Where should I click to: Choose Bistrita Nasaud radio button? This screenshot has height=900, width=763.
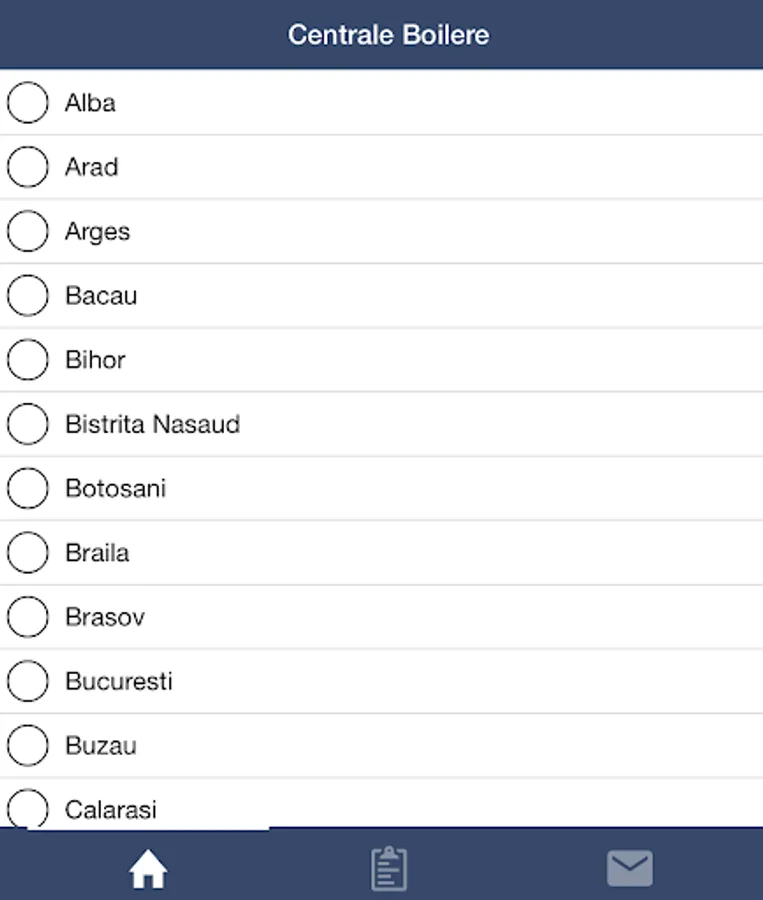[x=28, y=424]
